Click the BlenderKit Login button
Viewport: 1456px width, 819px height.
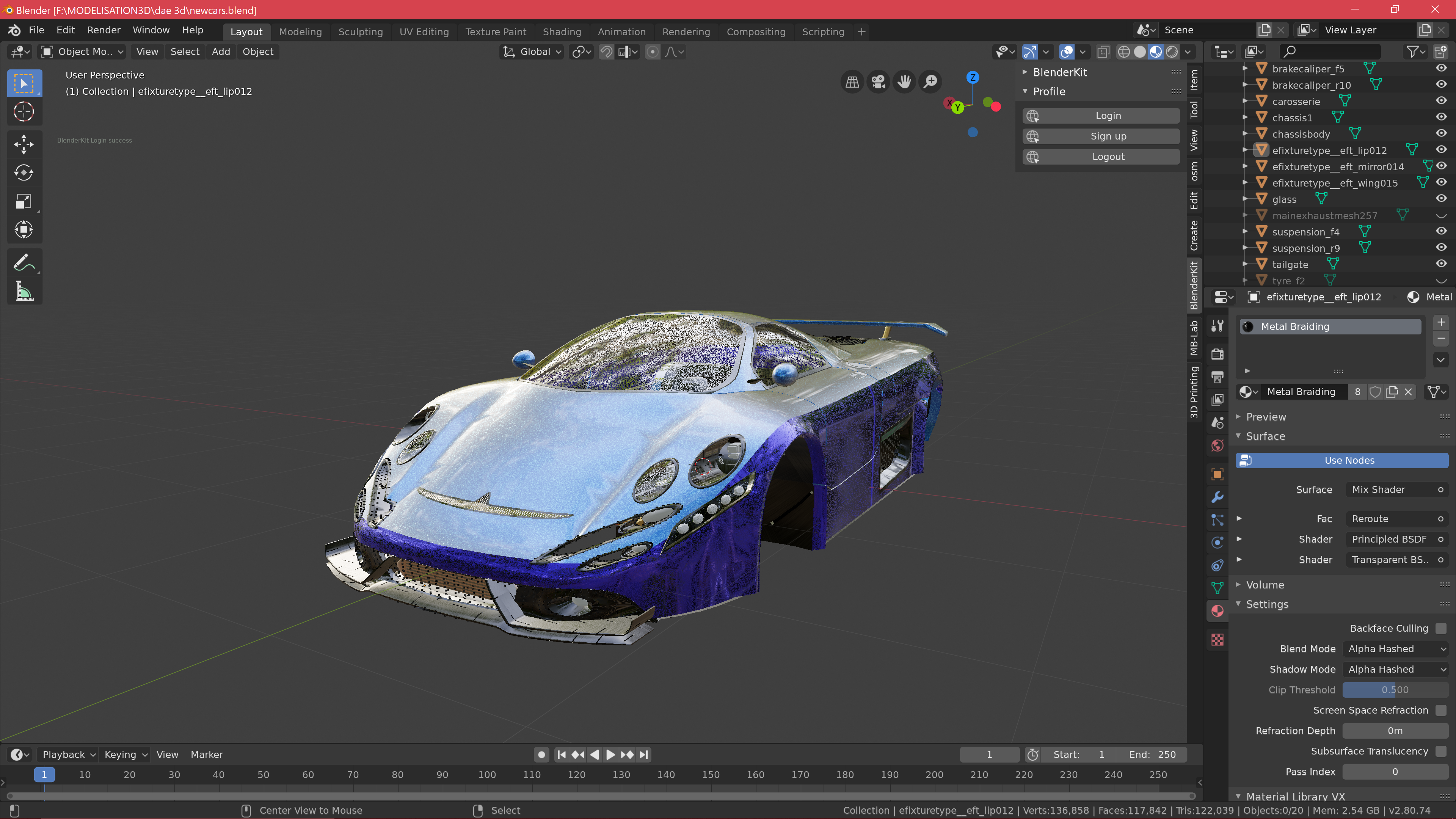click(1100, 116)
